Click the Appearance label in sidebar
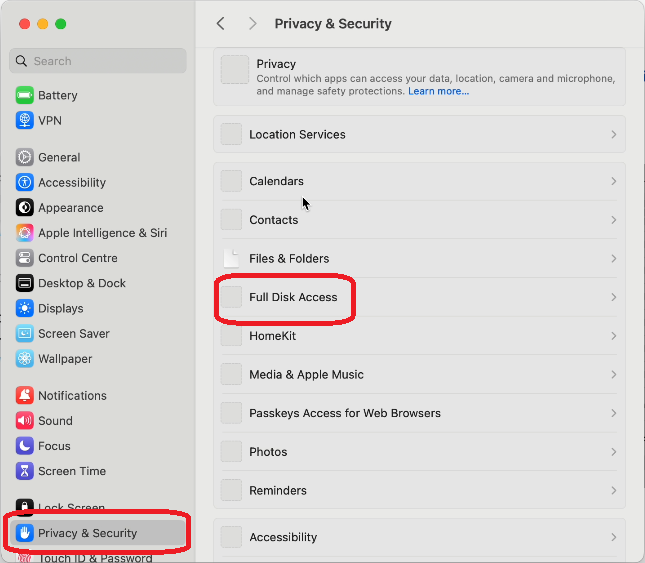 point(71,208)
